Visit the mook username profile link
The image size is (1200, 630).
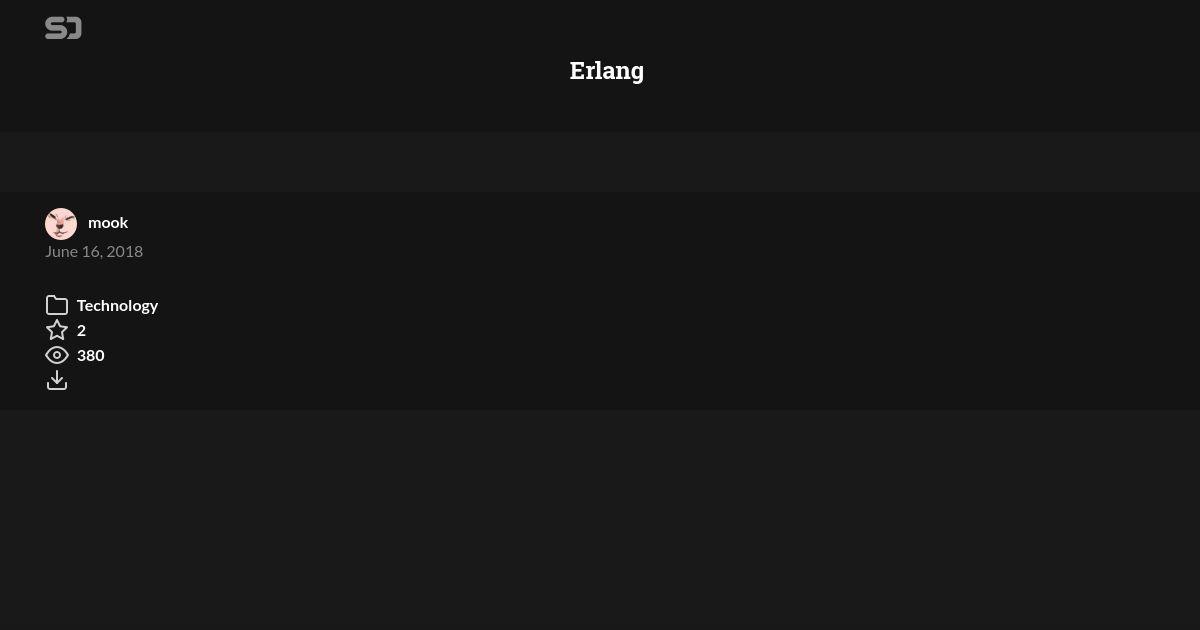click(108, 222)
